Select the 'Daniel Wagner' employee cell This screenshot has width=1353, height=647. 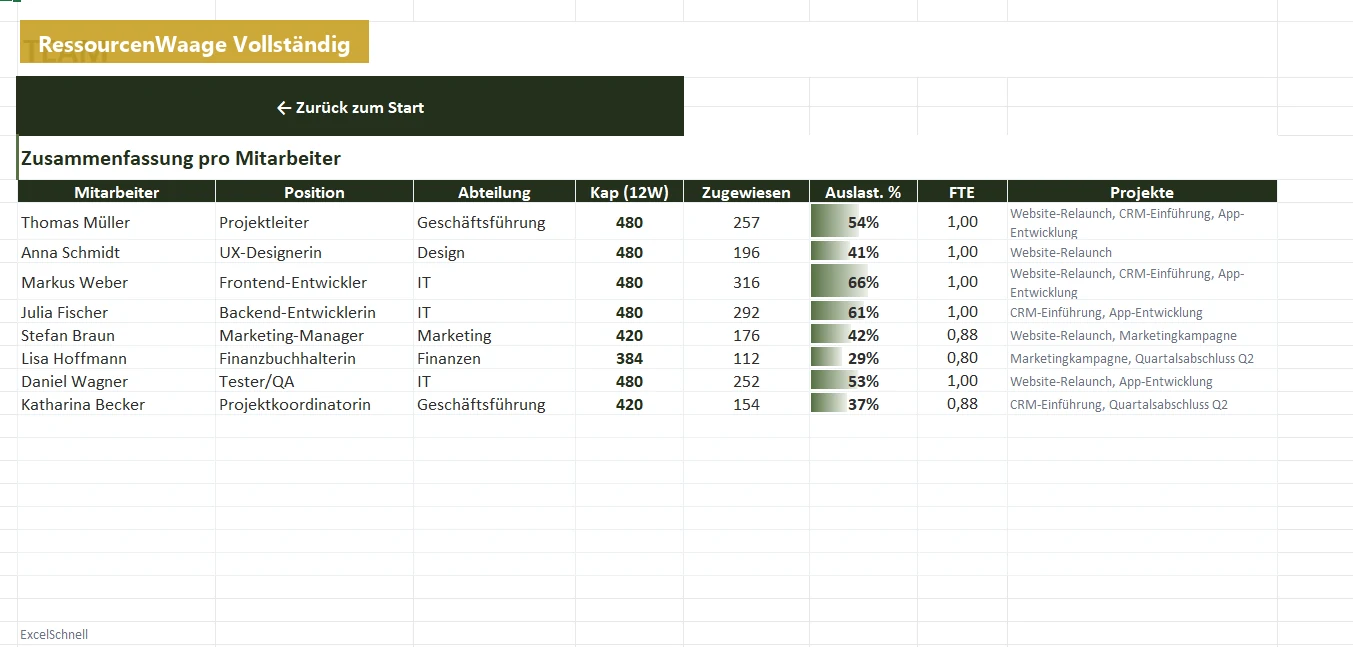(x=117, y=381)
